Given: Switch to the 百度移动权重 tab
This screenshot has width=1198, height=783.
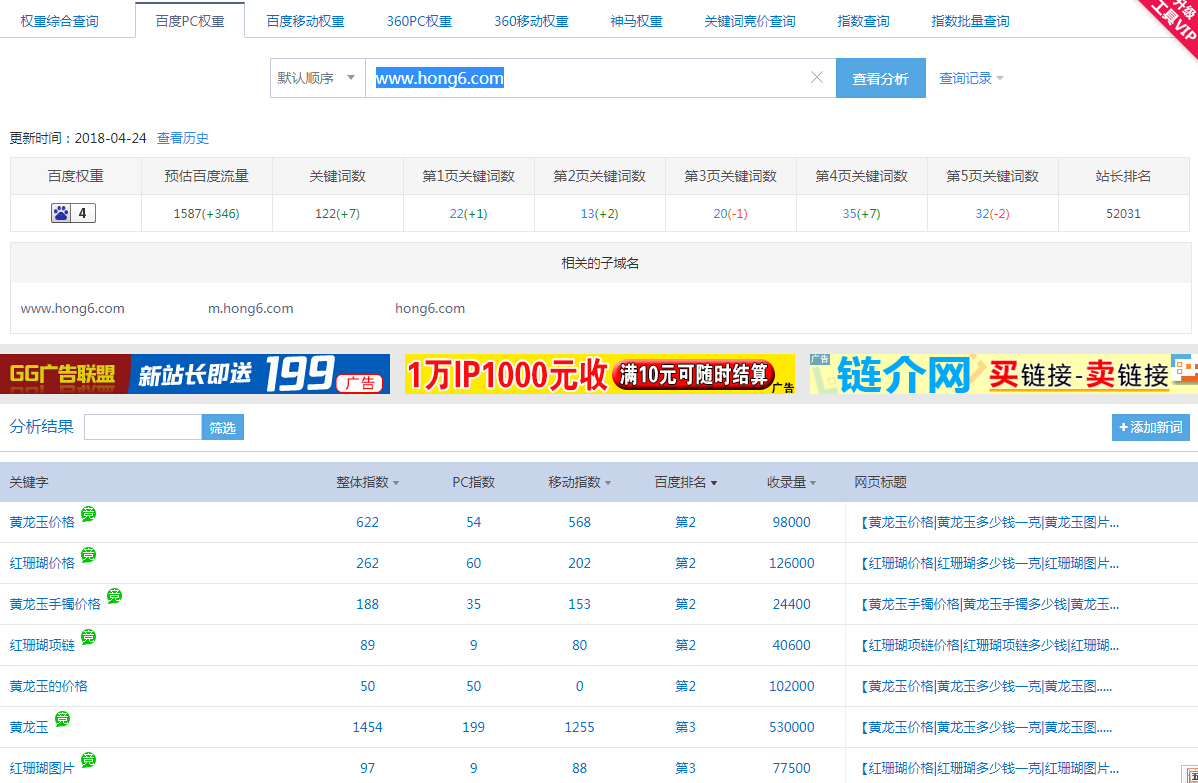Looking at the screenshot, I should pyautogui.click(x=305, y=21).
